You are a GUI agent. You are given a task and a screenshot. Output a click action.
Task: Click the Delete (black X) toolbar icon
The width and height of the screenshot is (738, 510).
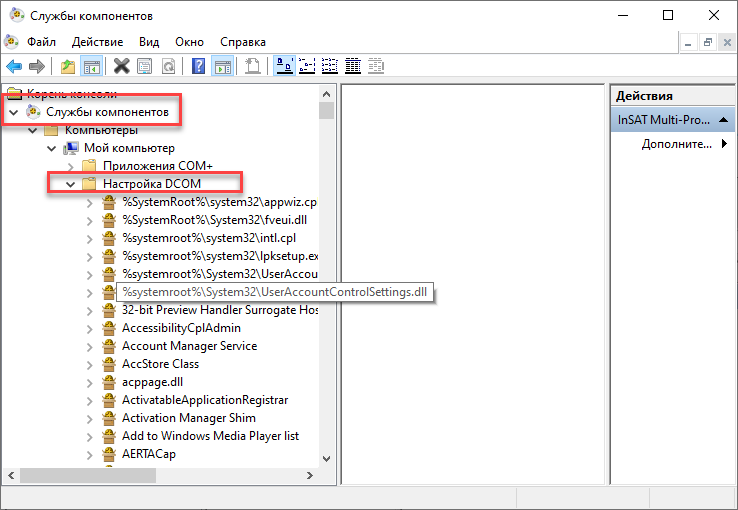[121, 66]
